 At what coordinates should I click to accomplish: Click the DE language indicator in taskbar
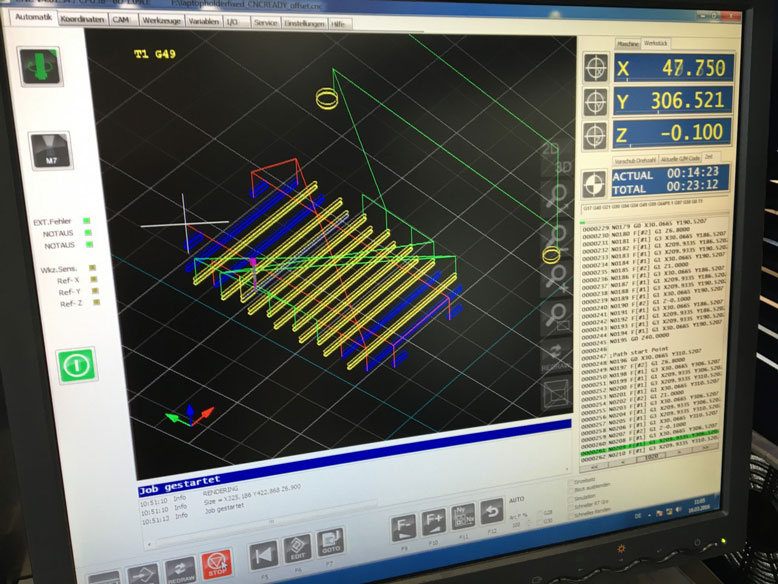638,517
